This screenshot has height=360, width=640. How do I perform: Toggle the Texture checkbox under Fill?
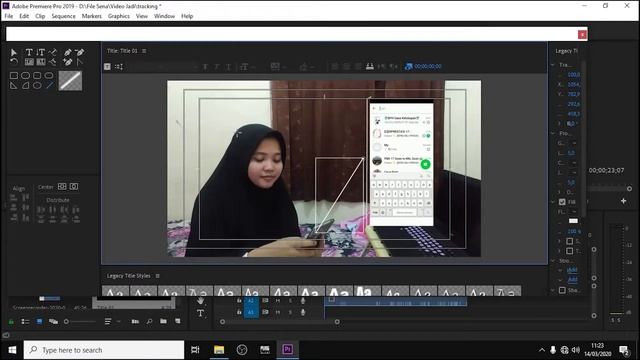(x=570, y=251)
